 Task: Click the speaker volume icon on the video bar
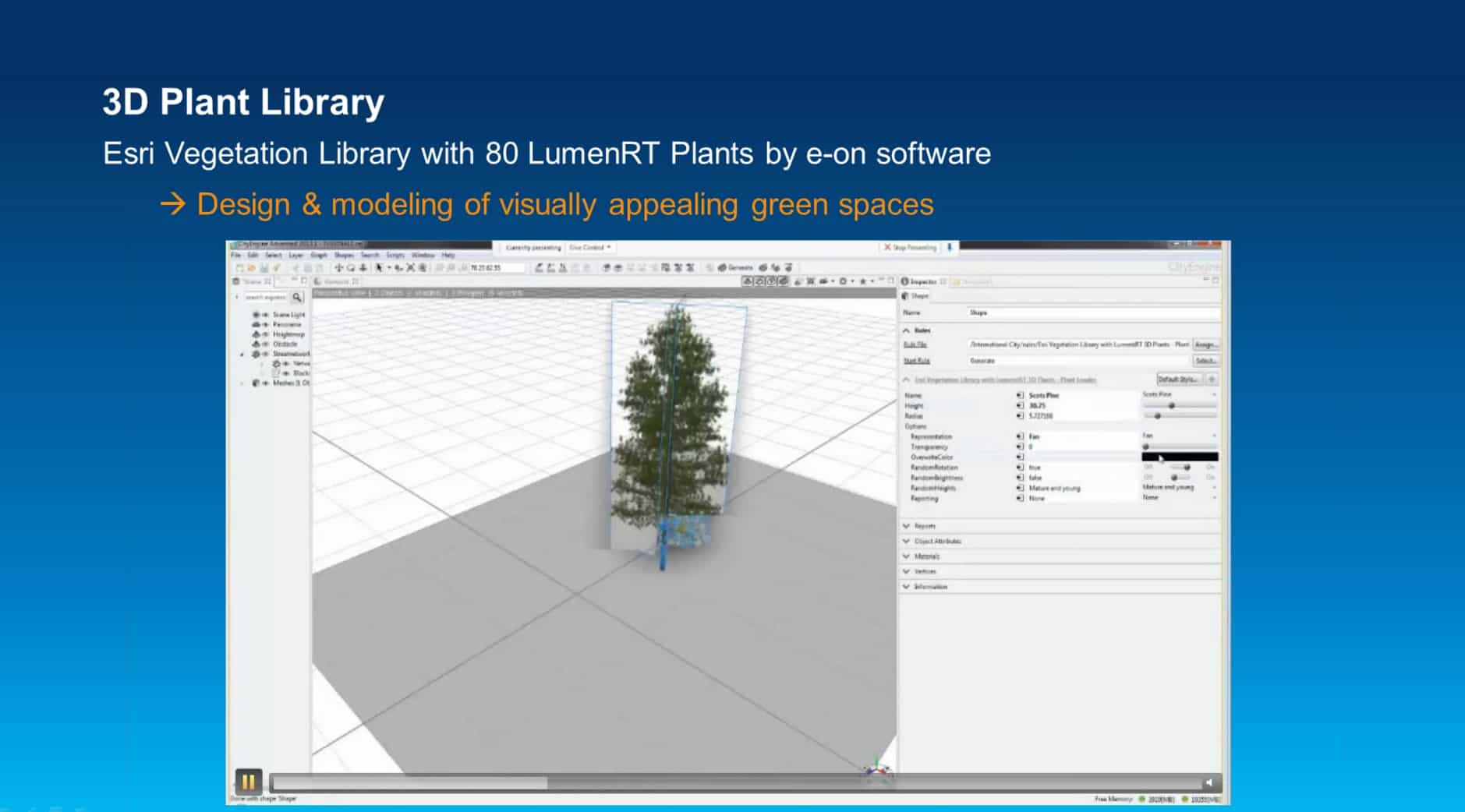coord(1209,782)
